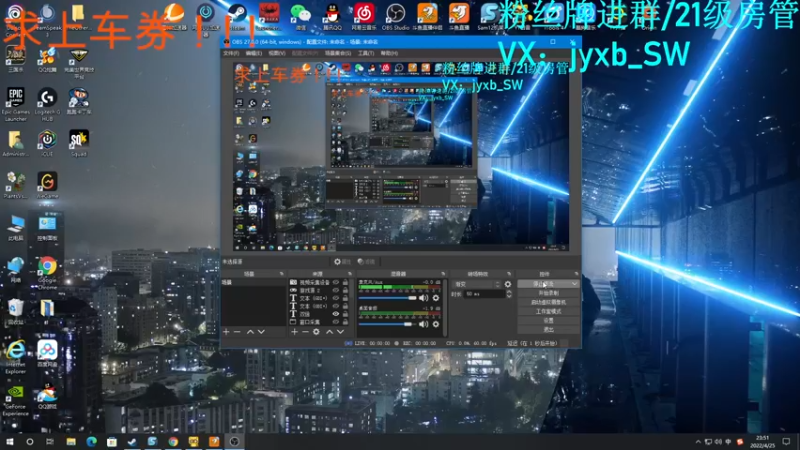Click the 开始录制 start recording button

click(x=548, y=293)
